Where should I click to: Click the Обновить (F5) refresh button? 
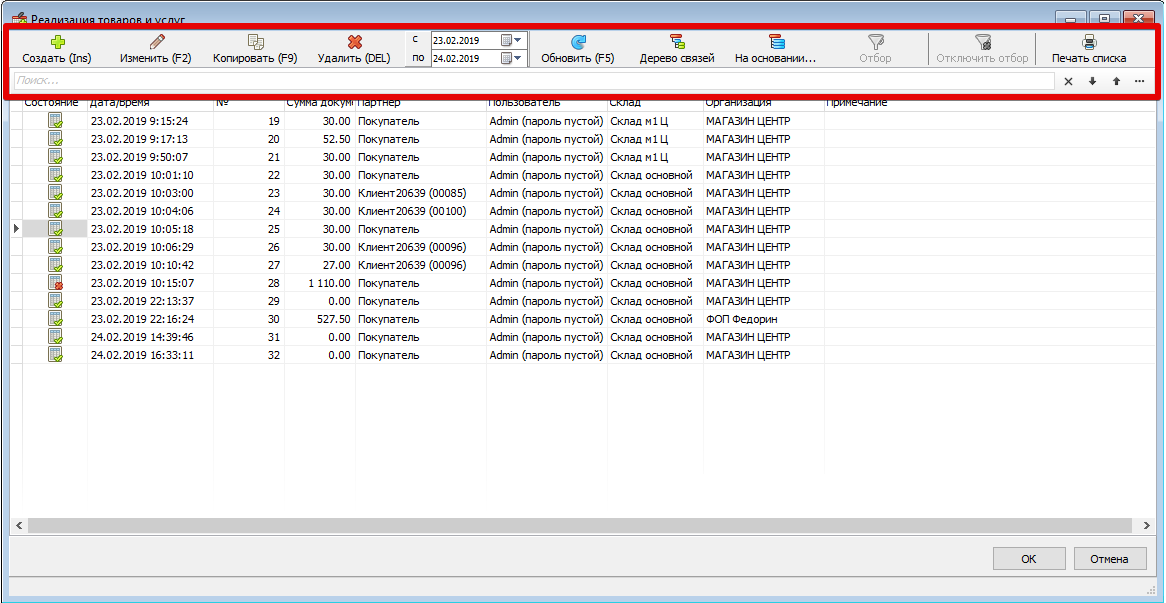tap(578, 49)
